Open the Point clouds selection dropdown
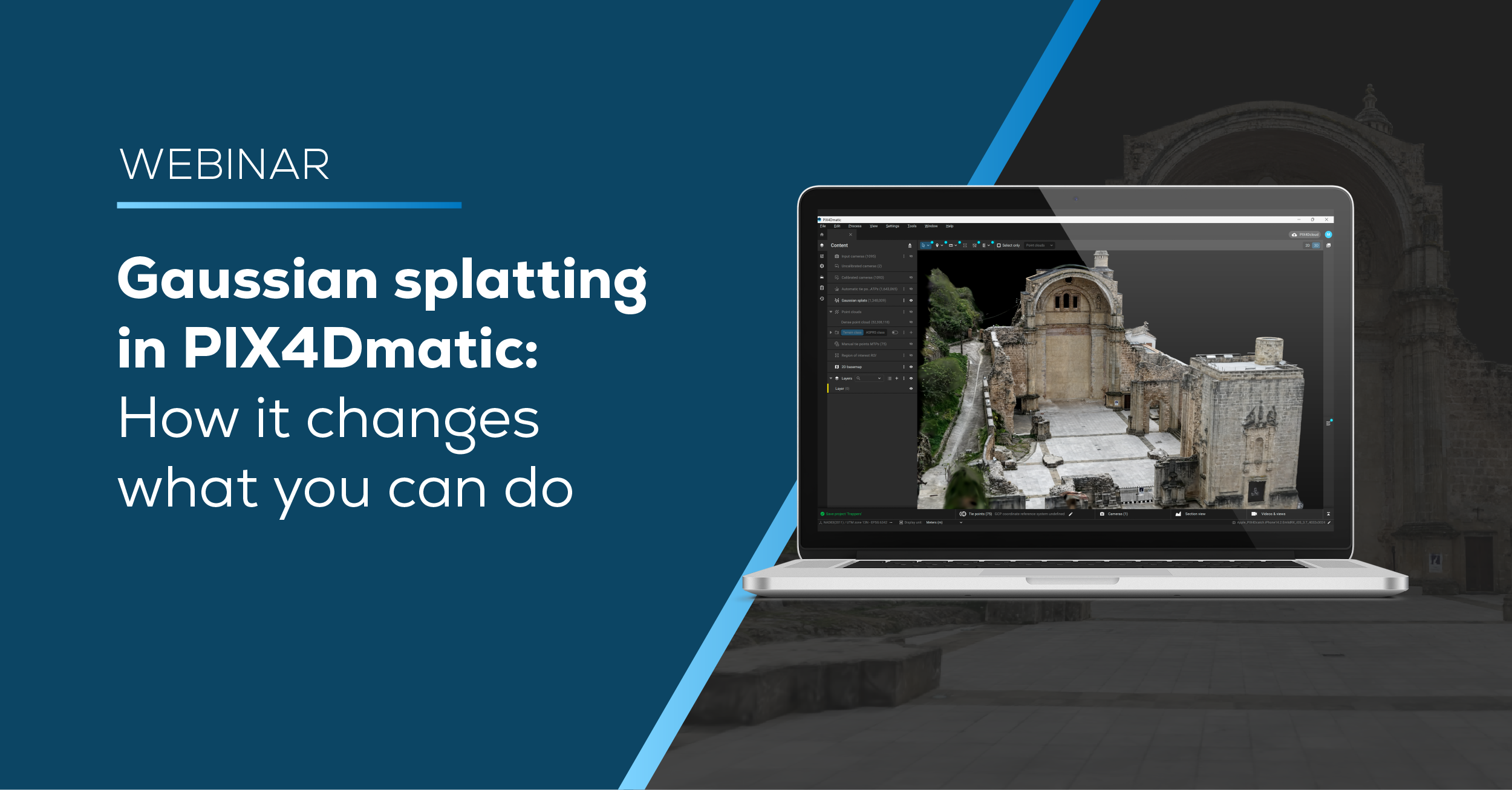Screen dimensions: 1512x790 (x=1039, y=245)
